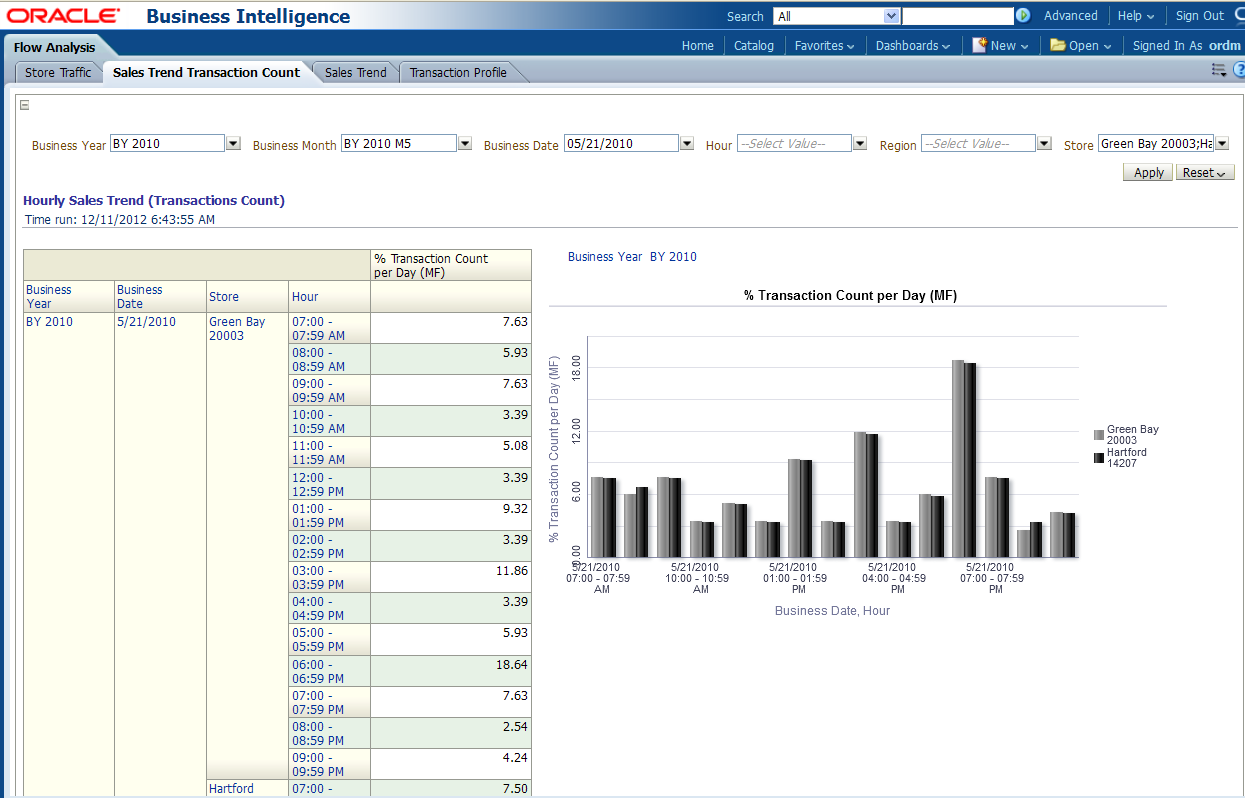Open the Favorites menu
The height and width of the screenshot is (798, 1245).
click(824, 45)
